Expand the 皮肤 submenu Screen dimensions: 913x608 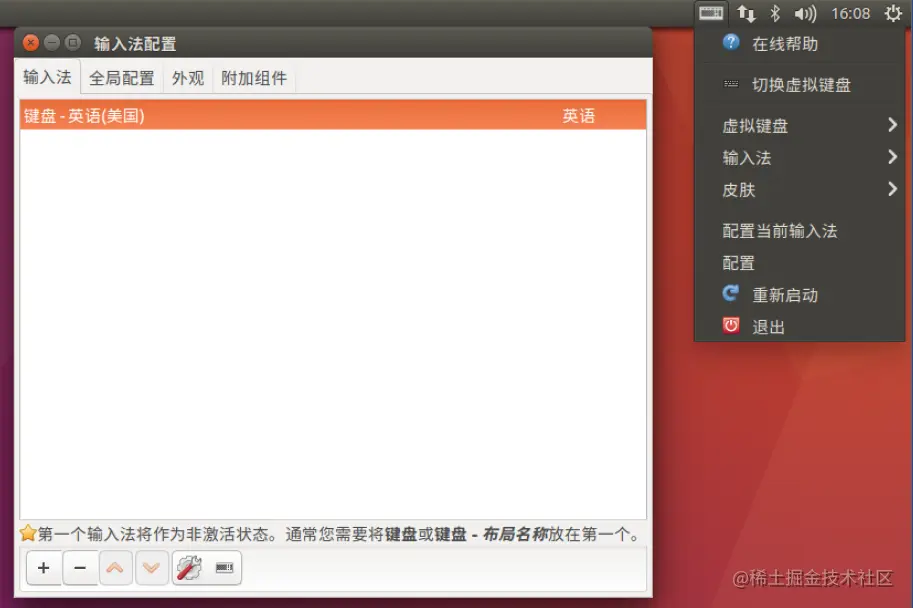tap(799, 190)
